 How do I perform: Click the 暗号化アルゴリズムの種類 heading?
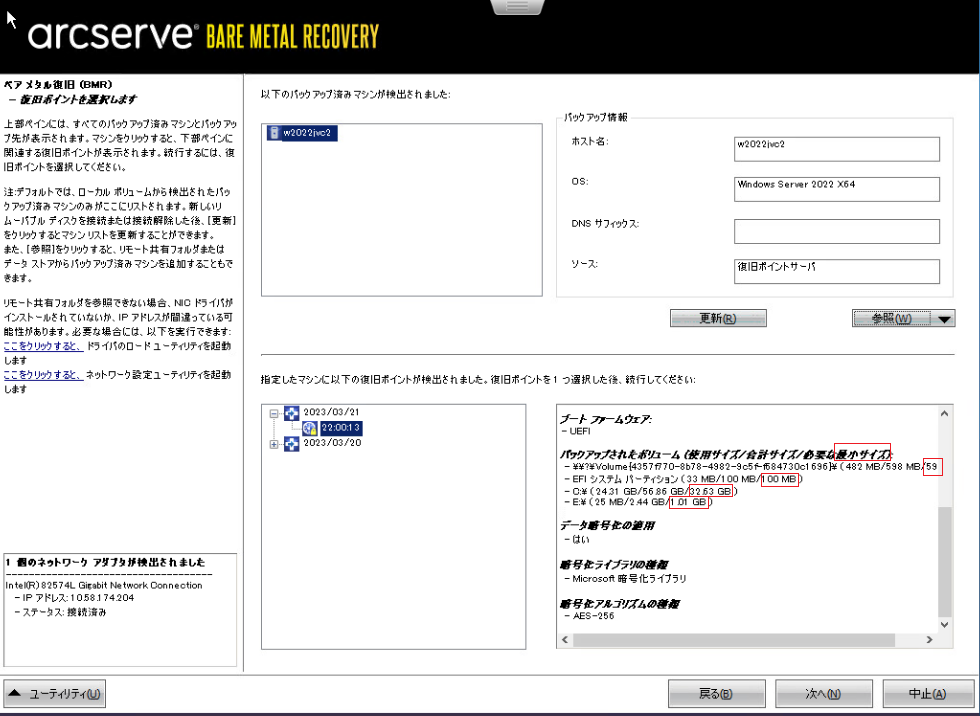pyautogui.click(x=619, y=604)
